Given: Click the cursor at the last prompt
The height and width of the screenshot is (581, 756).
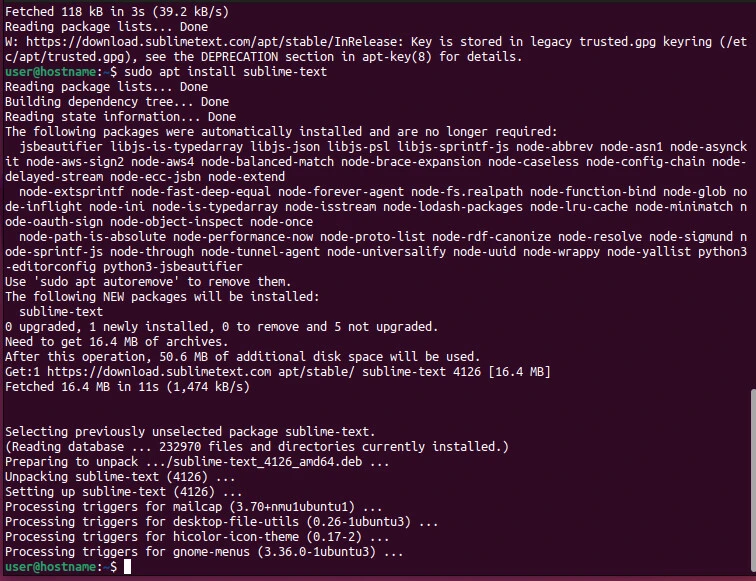Looking at the screenshot, I should point(127,567).
